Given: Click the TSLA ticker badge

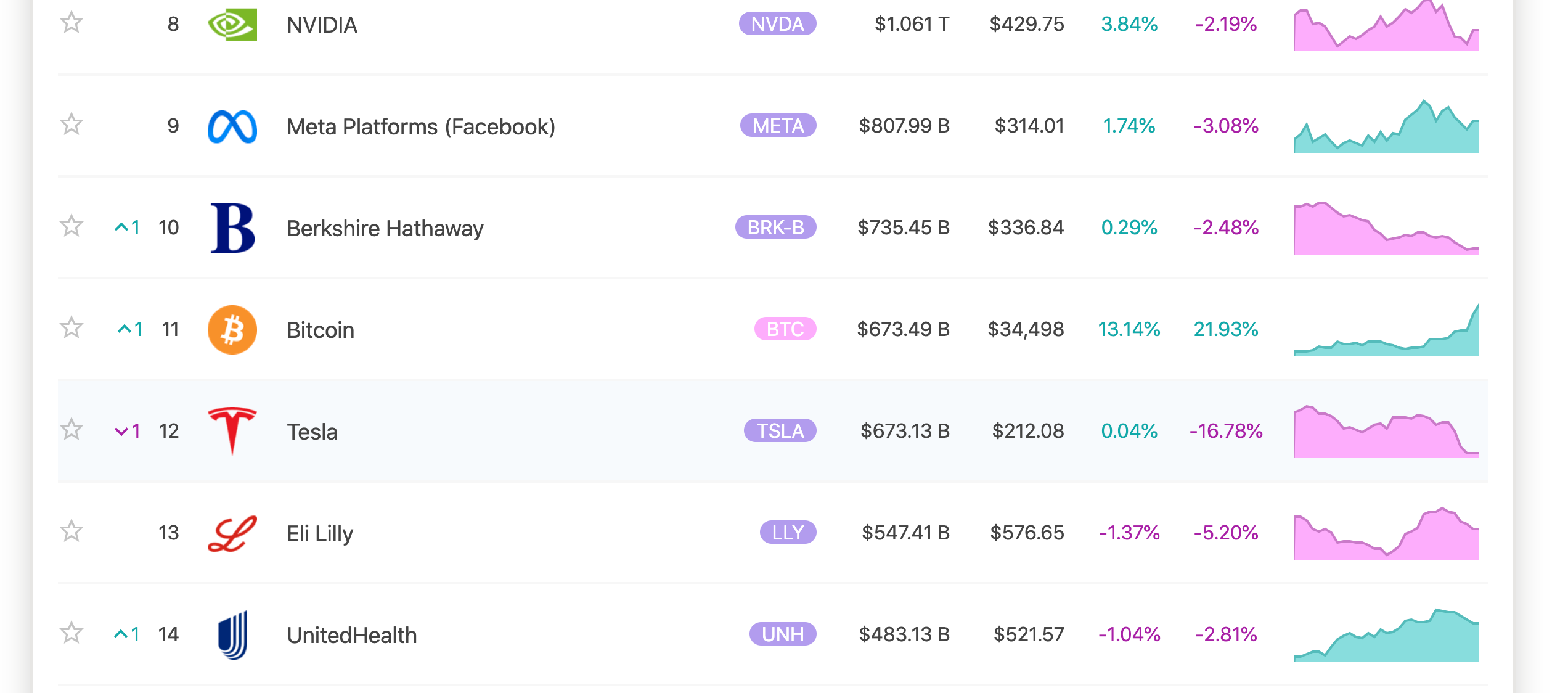Looking at the screenshot, I should pyautogui.click(x=780, y=431).
